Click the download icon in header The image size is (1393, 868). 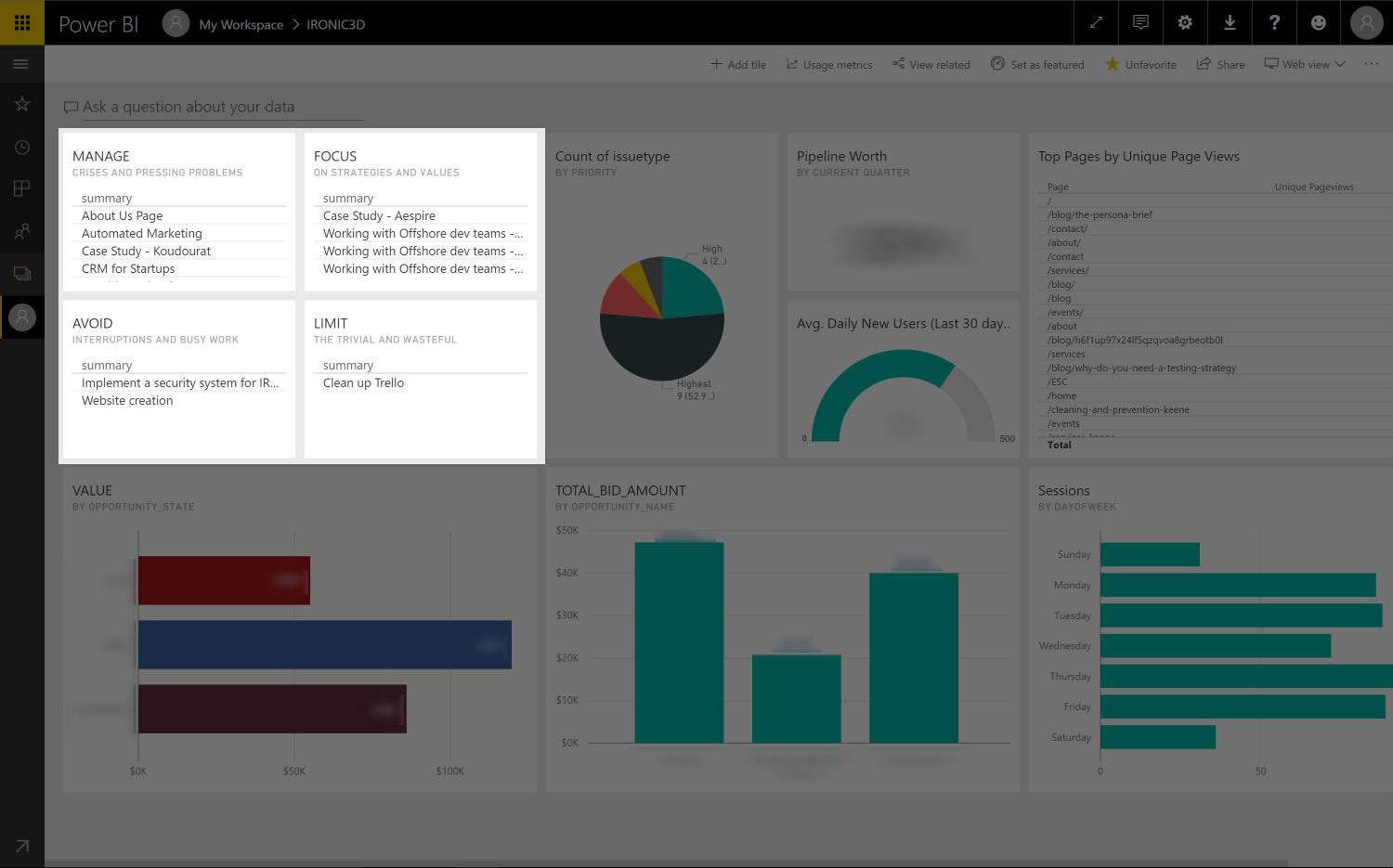pos(1230,22)
